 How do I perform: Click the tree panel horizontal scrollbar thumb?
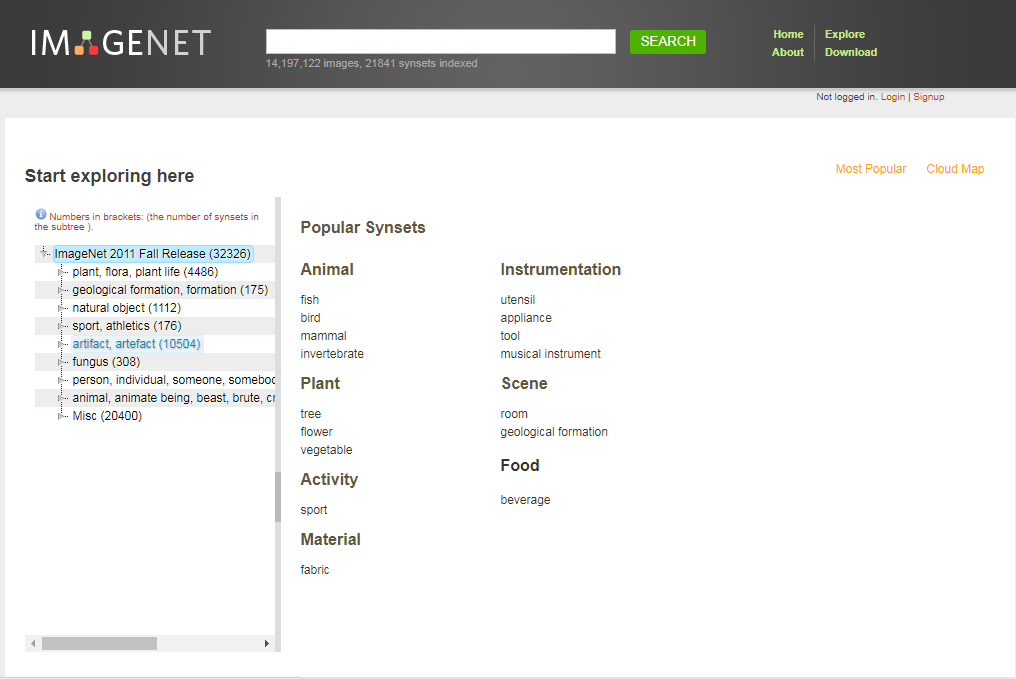pos(99,643)
